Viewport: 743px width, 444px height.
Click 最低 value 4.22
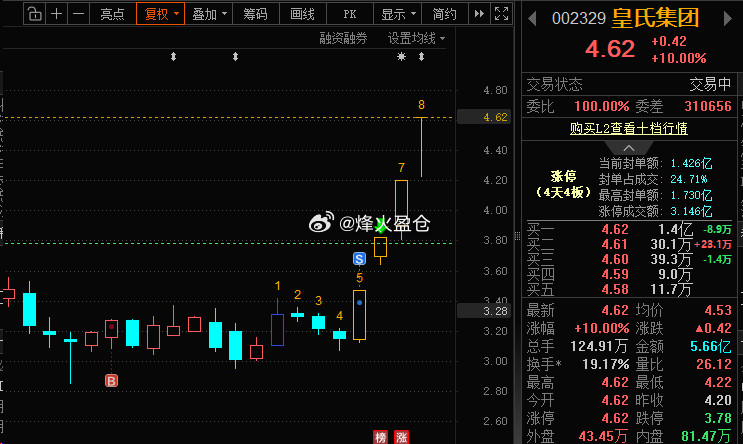click(x=718, y=382)
